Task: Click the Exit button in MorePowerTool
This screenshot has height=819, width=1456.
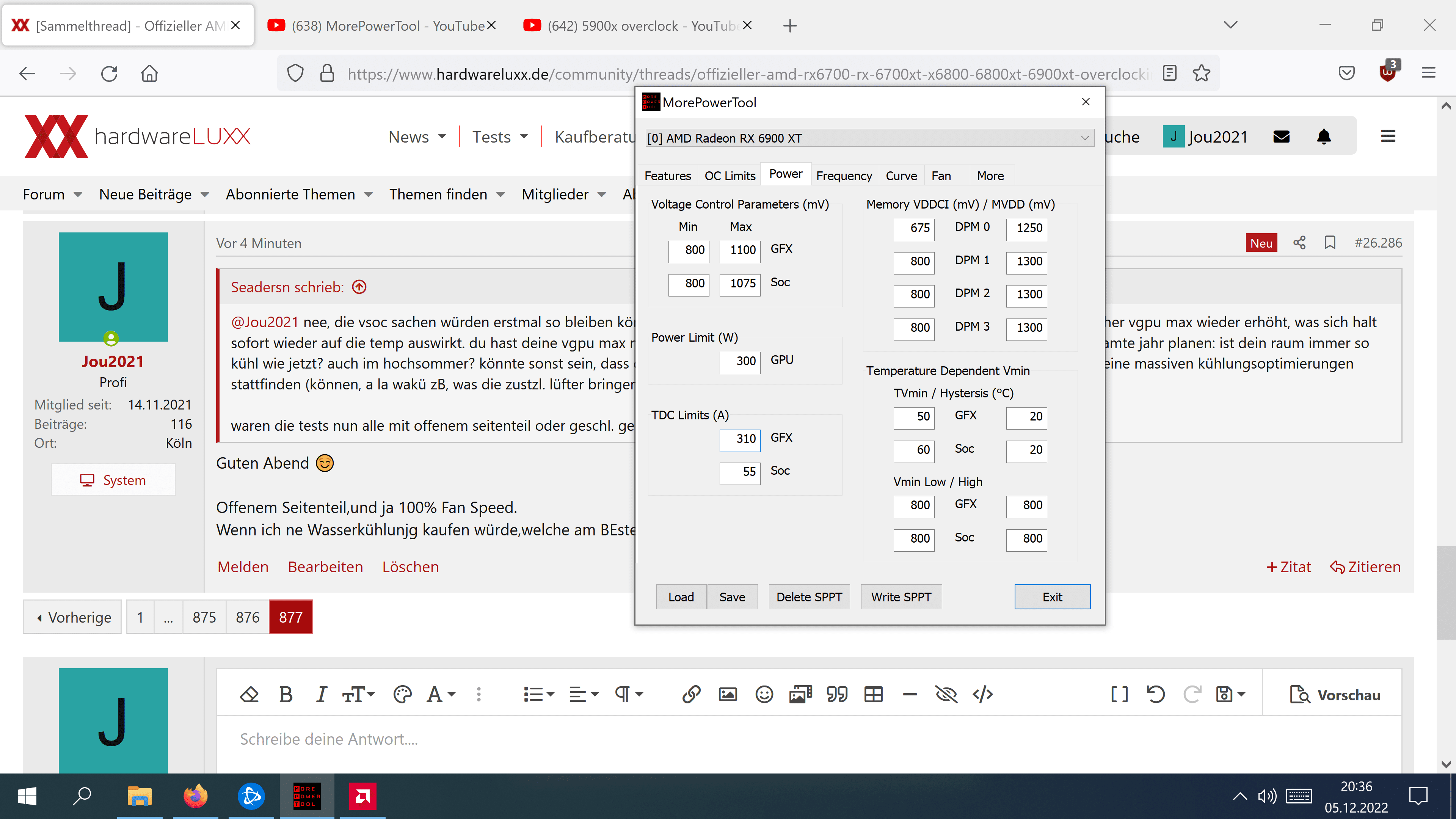Action: click(1052, 597)
